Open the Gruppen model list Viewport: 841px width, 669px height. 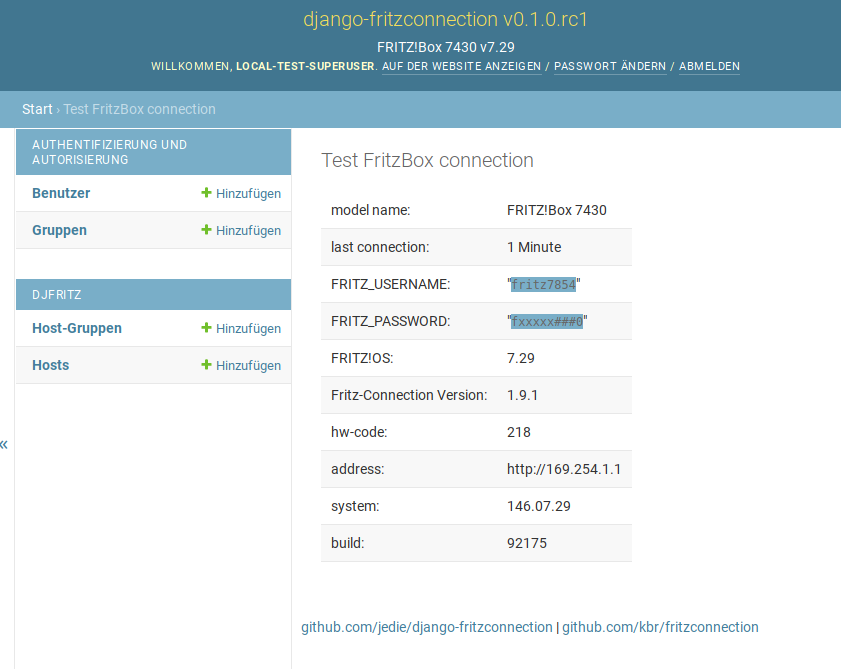(x=60, y=230)
